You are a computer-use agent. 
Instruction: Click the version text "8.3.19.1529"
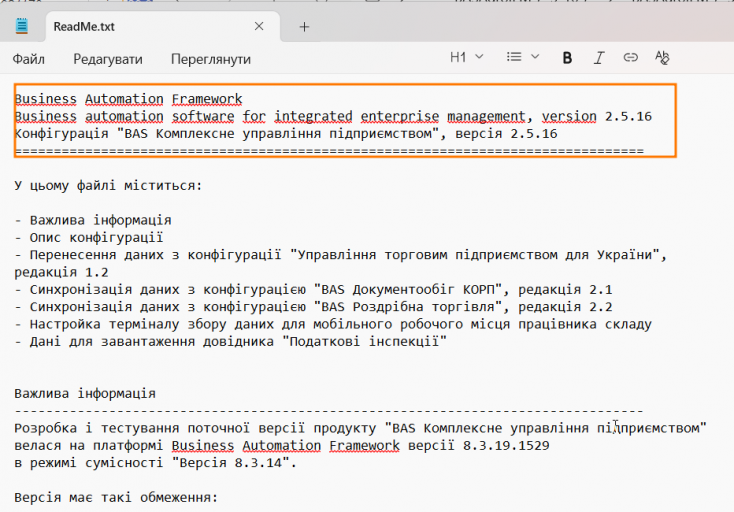pyautogui.click(x=506, y=446)
